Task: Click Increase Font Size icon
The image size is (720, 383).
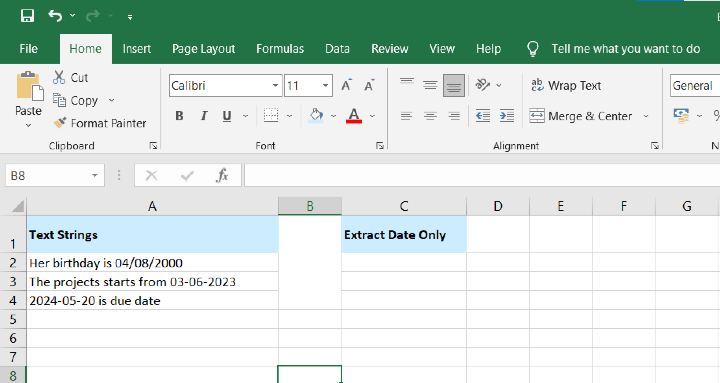Action: 347,85
